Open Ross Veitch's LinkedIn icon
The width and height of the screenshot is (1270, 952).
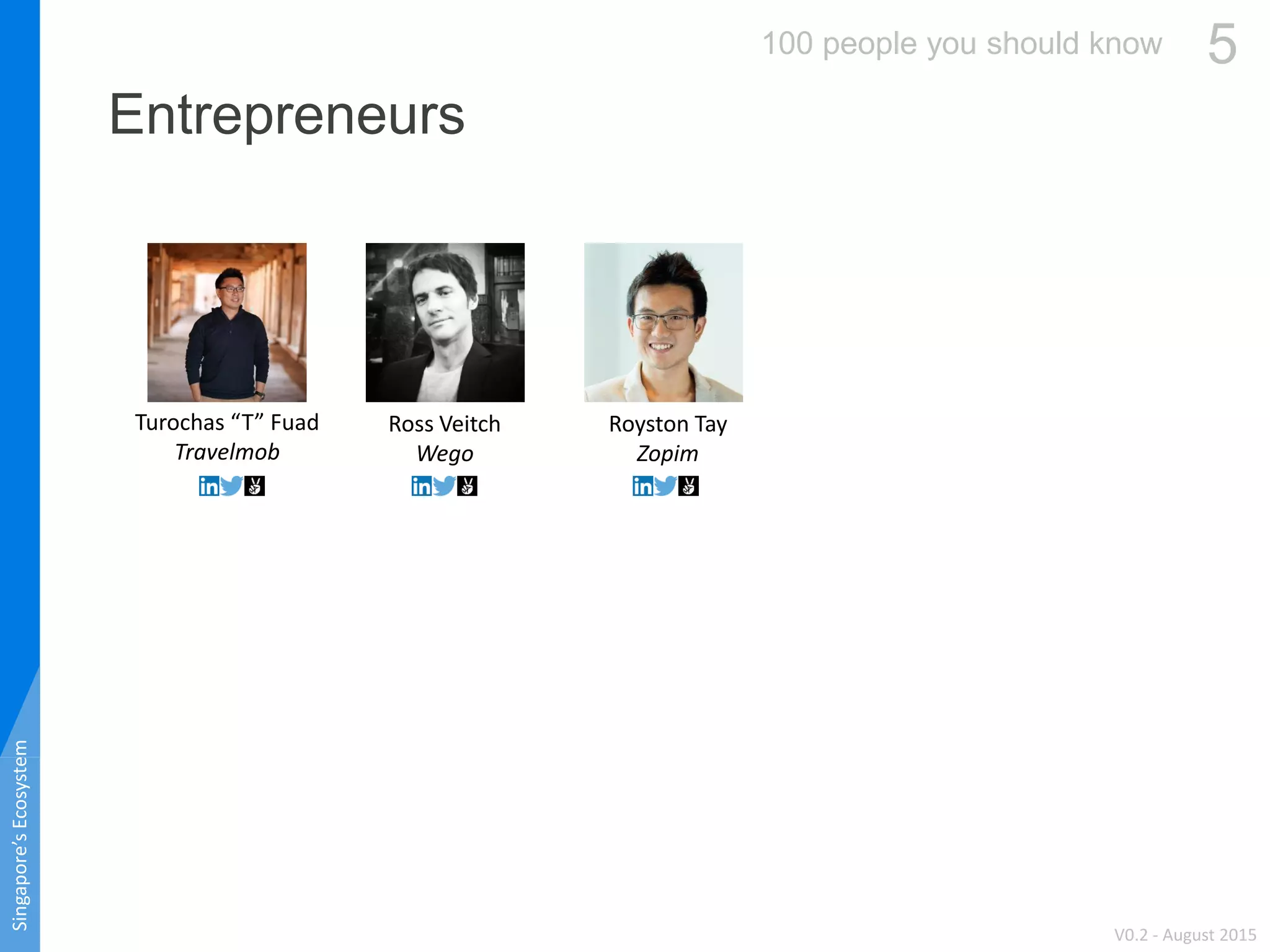pos(422,486)
